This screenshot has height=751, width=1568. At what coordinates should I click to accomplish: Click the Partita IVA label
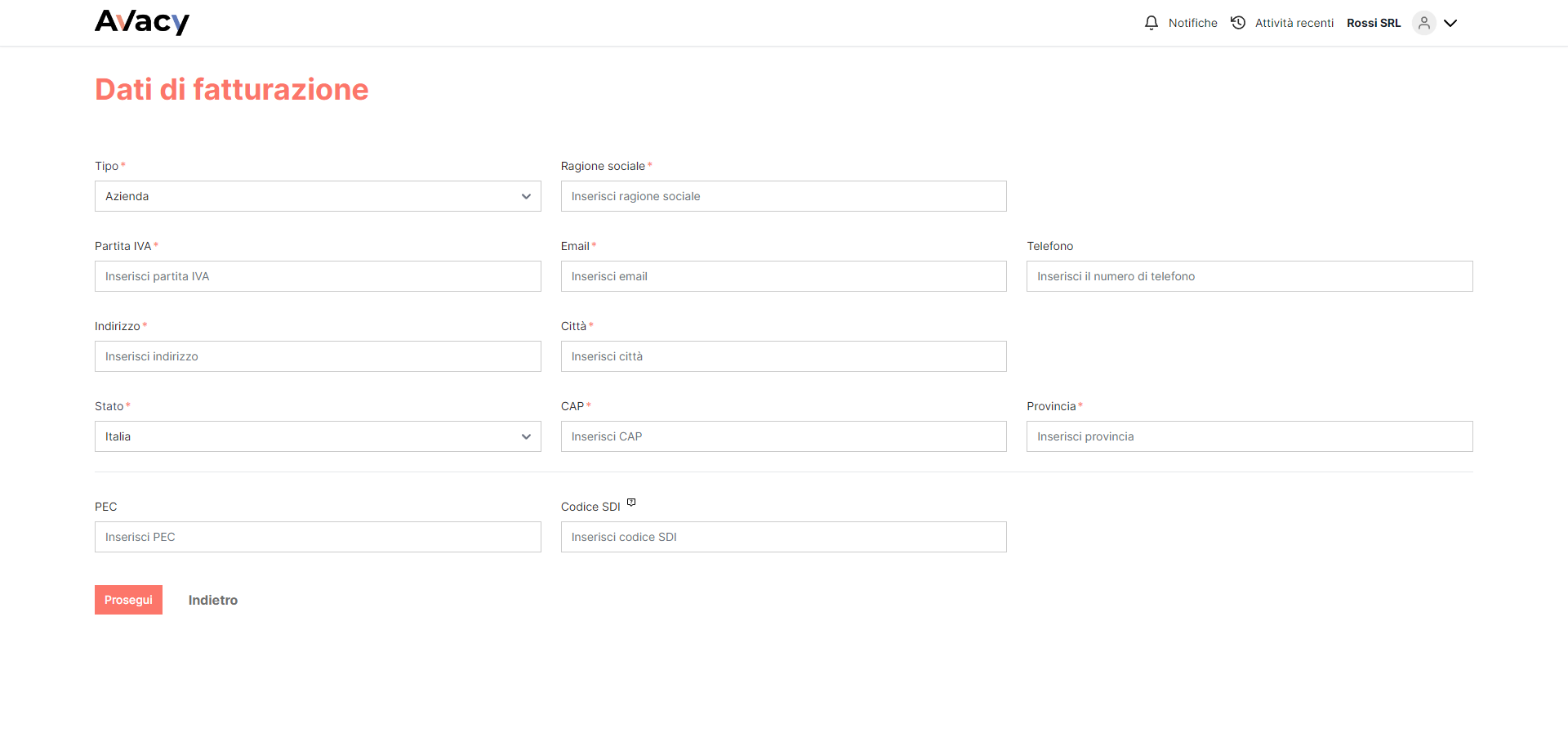tap(123, 246)
